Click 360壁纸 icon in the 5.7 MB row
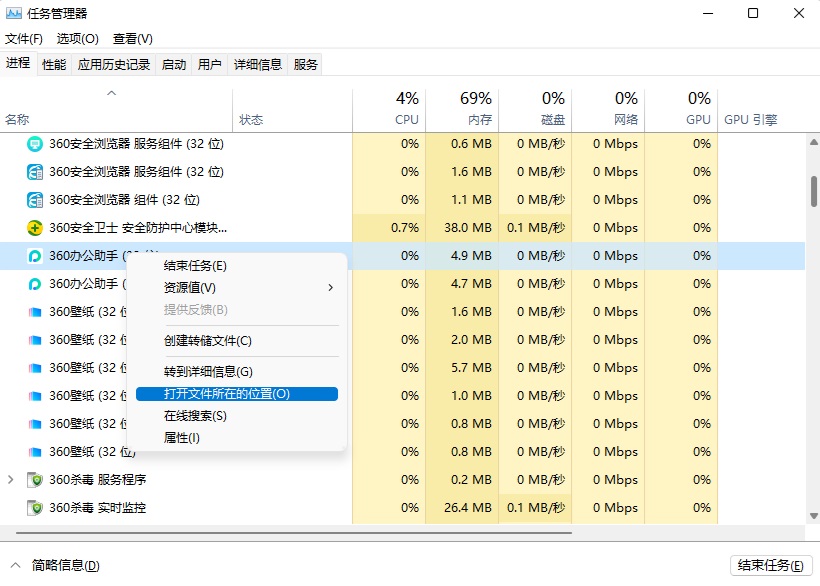The image size is (820, 586). [x=35, y=368]
